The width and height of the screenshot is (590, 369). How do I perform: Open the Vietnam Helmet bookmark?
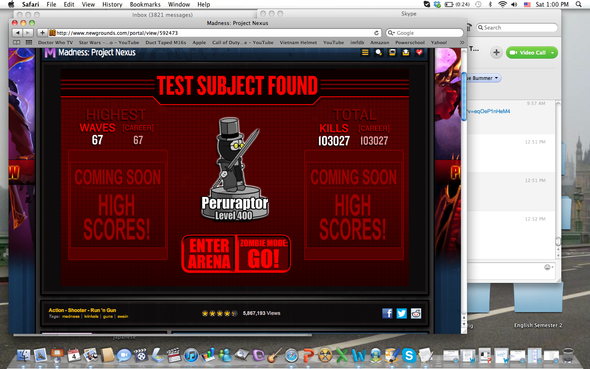point(298,43)
